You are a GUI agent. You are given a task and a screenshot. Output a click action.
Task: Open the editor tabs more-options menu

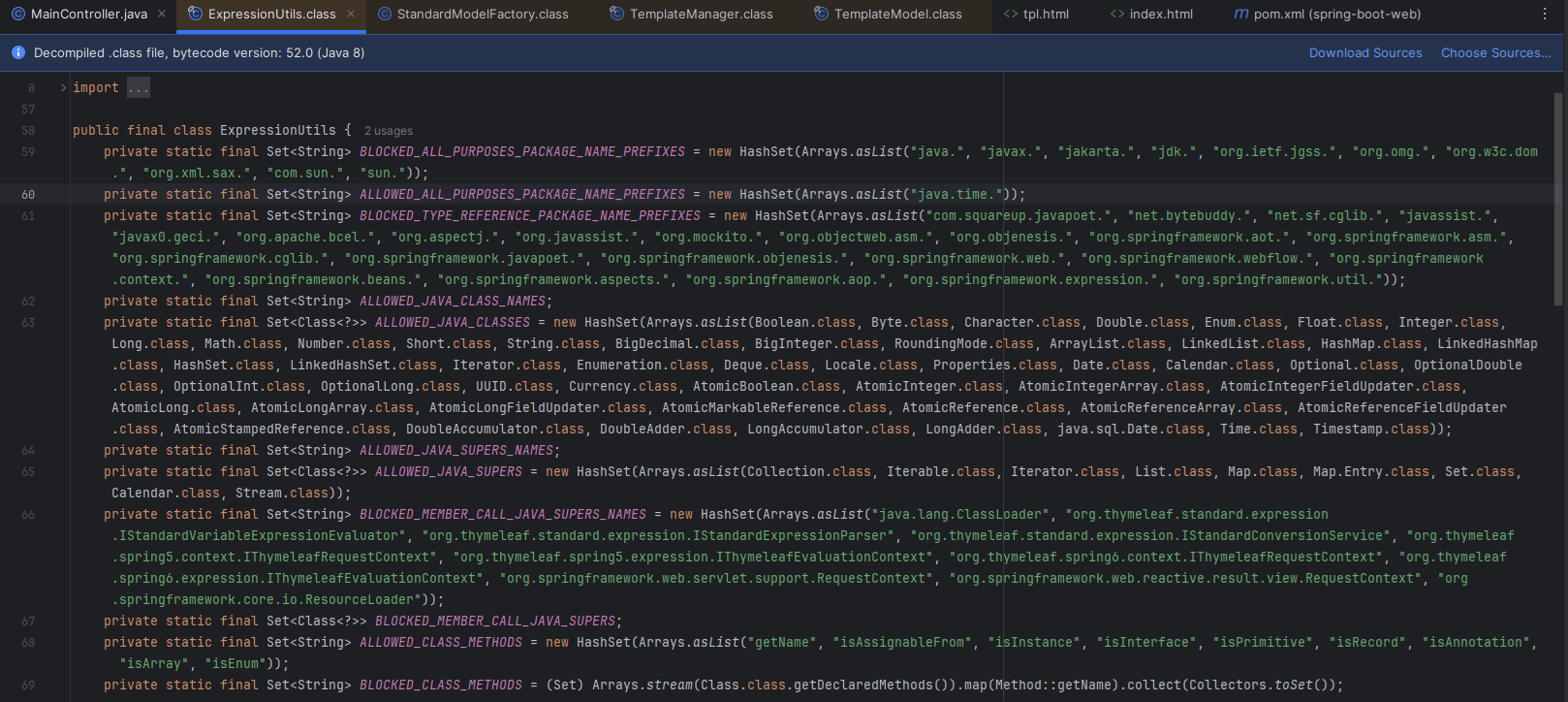(1545, 15)
